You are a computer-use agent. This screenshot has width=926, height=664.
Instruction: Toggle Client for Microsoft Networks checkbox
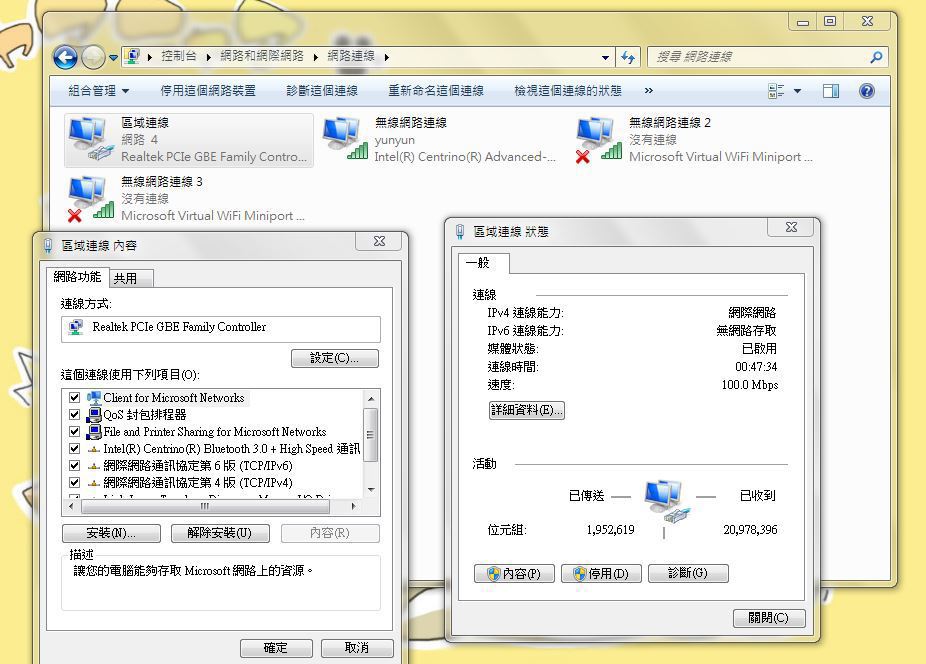pyautogui.click(x=74, y=398)
